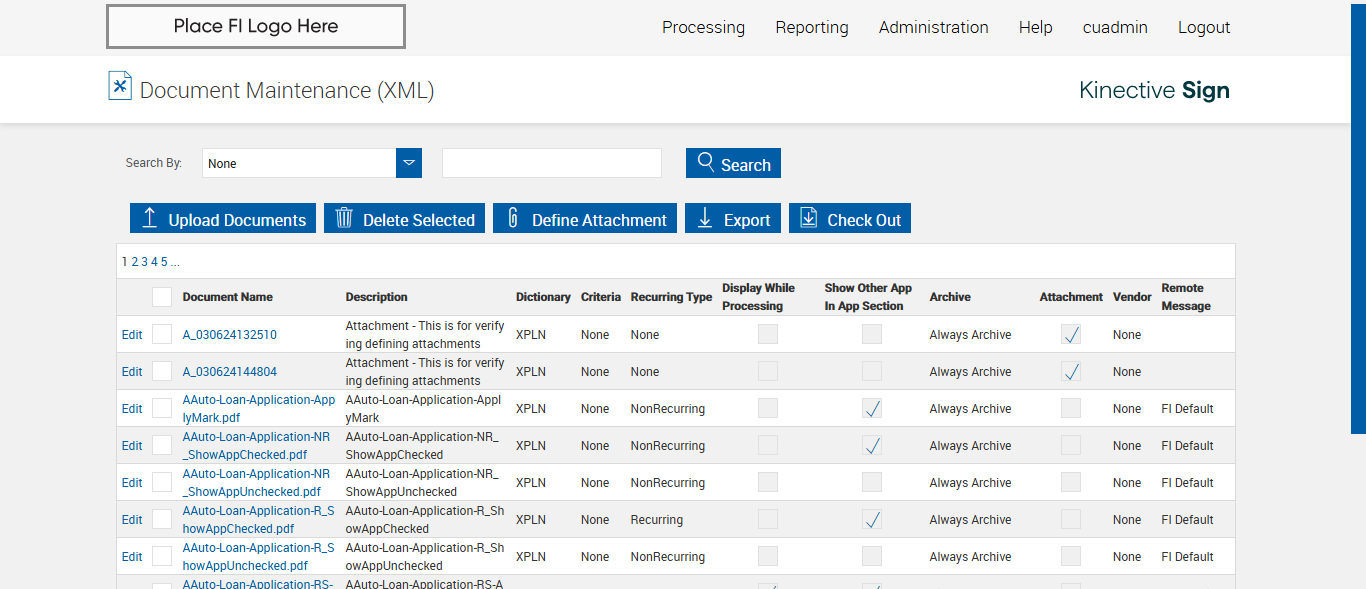Tick the select-all checkbox in table header
This screenshot has width=1366, height=589.
click(162, 297)
